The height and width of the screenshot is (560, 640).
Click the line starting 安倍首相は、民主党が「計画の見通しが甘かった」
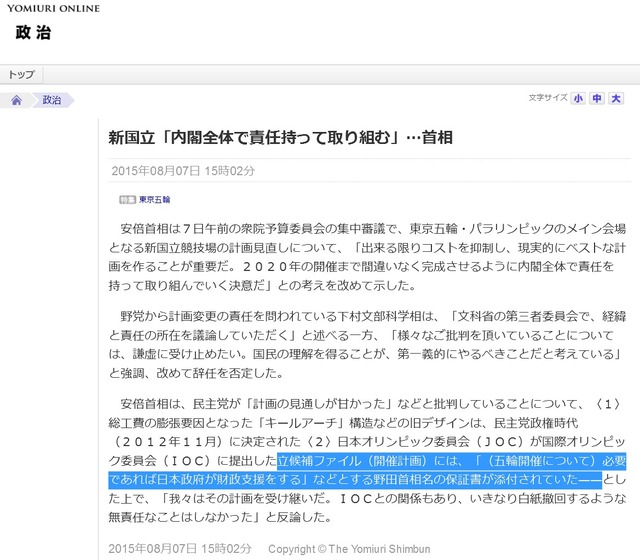(371, 404)
